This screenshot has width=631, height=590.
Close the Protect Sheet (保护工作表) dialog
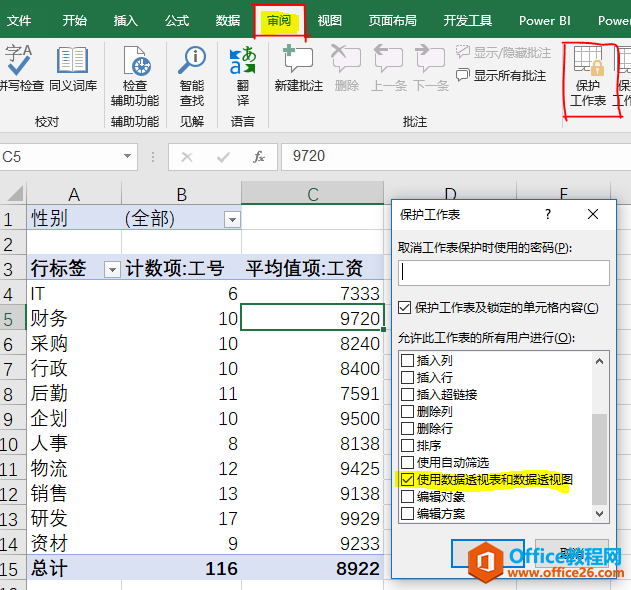593,214
